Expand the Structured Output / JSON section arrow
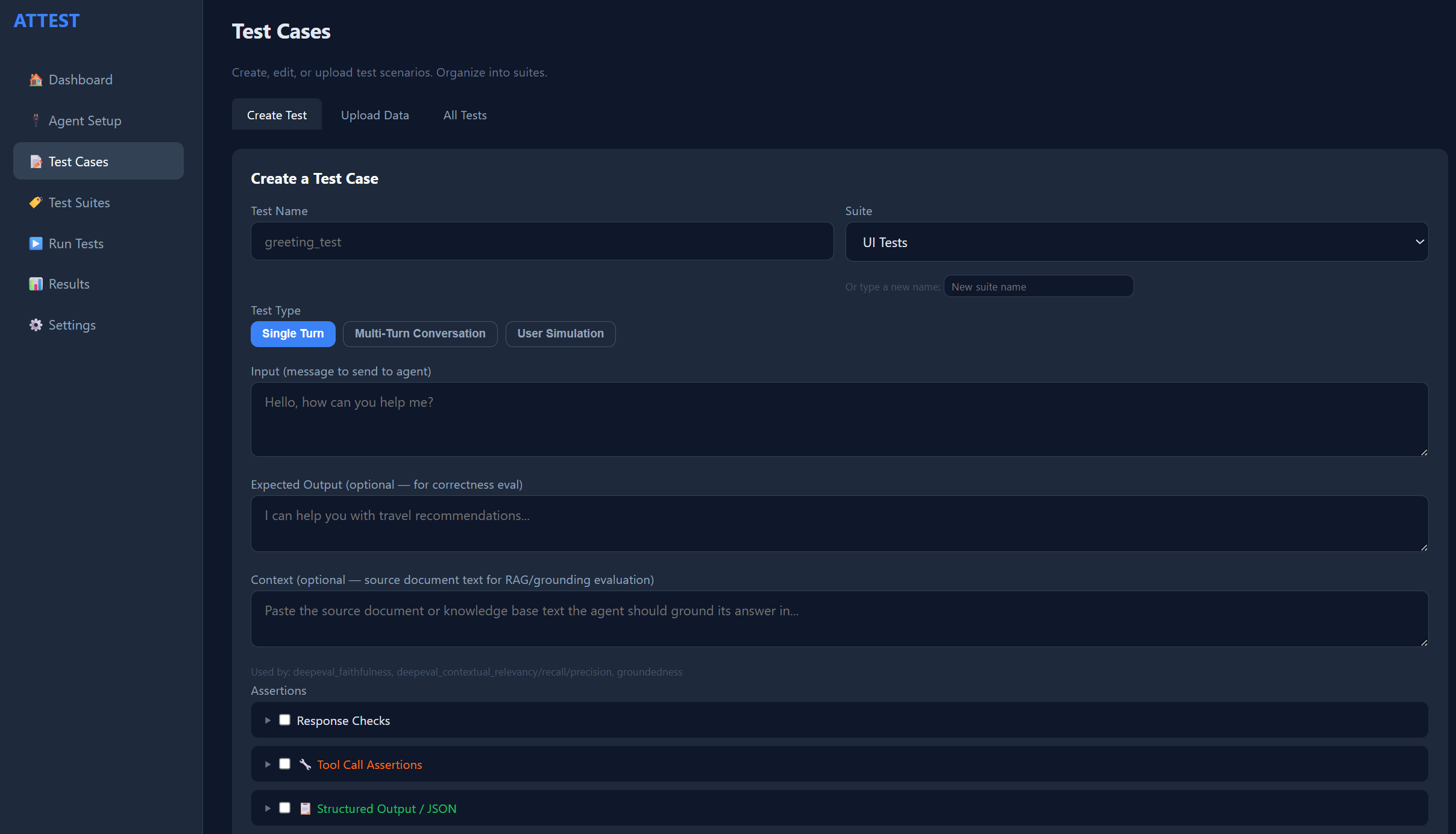Viewport: 1456px width, 834px height. pos(268,808)
